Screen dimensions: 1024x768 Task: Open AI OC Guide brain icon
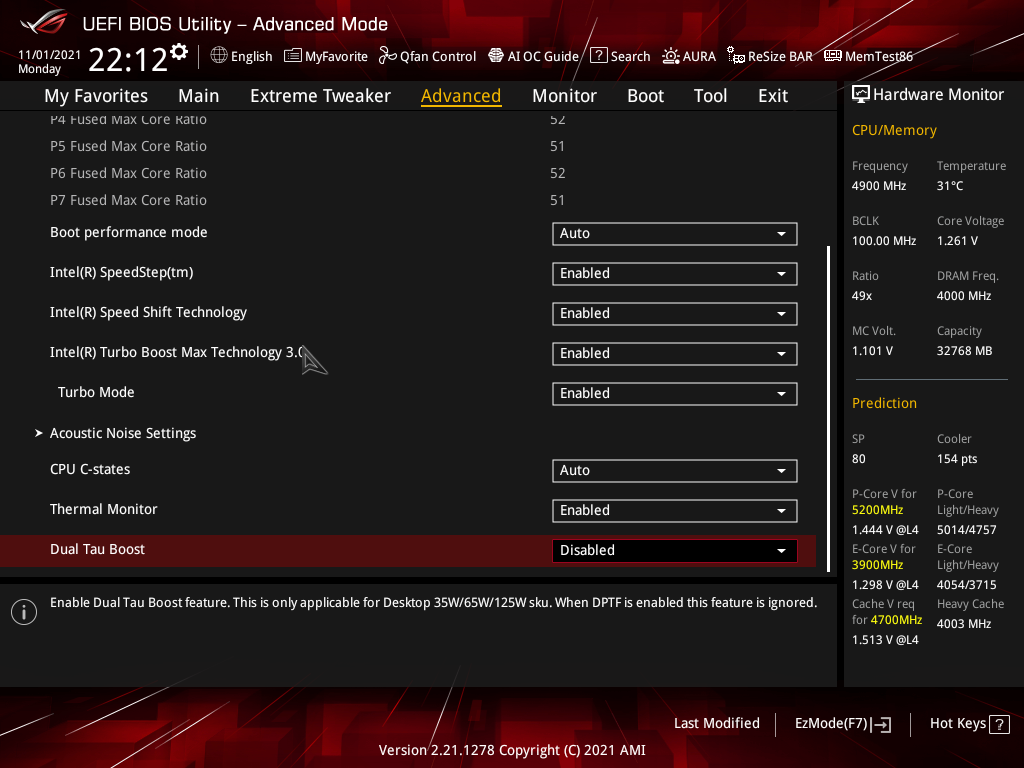(x=496, y=56)
